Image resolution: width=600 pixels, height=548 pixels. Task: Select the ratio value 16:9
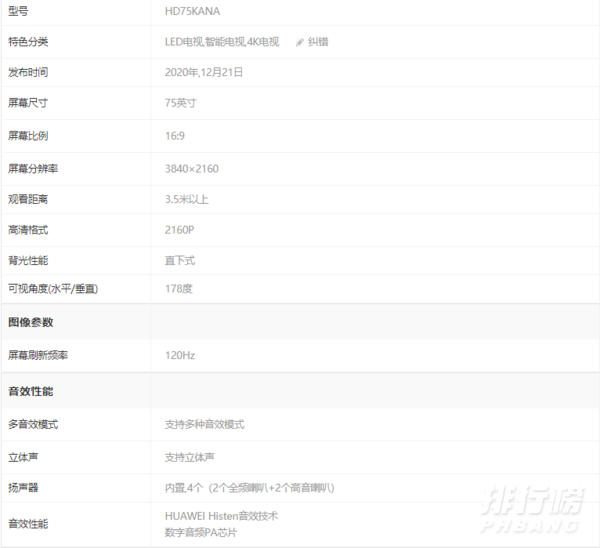pyautogui.click(x=174, y=136)
